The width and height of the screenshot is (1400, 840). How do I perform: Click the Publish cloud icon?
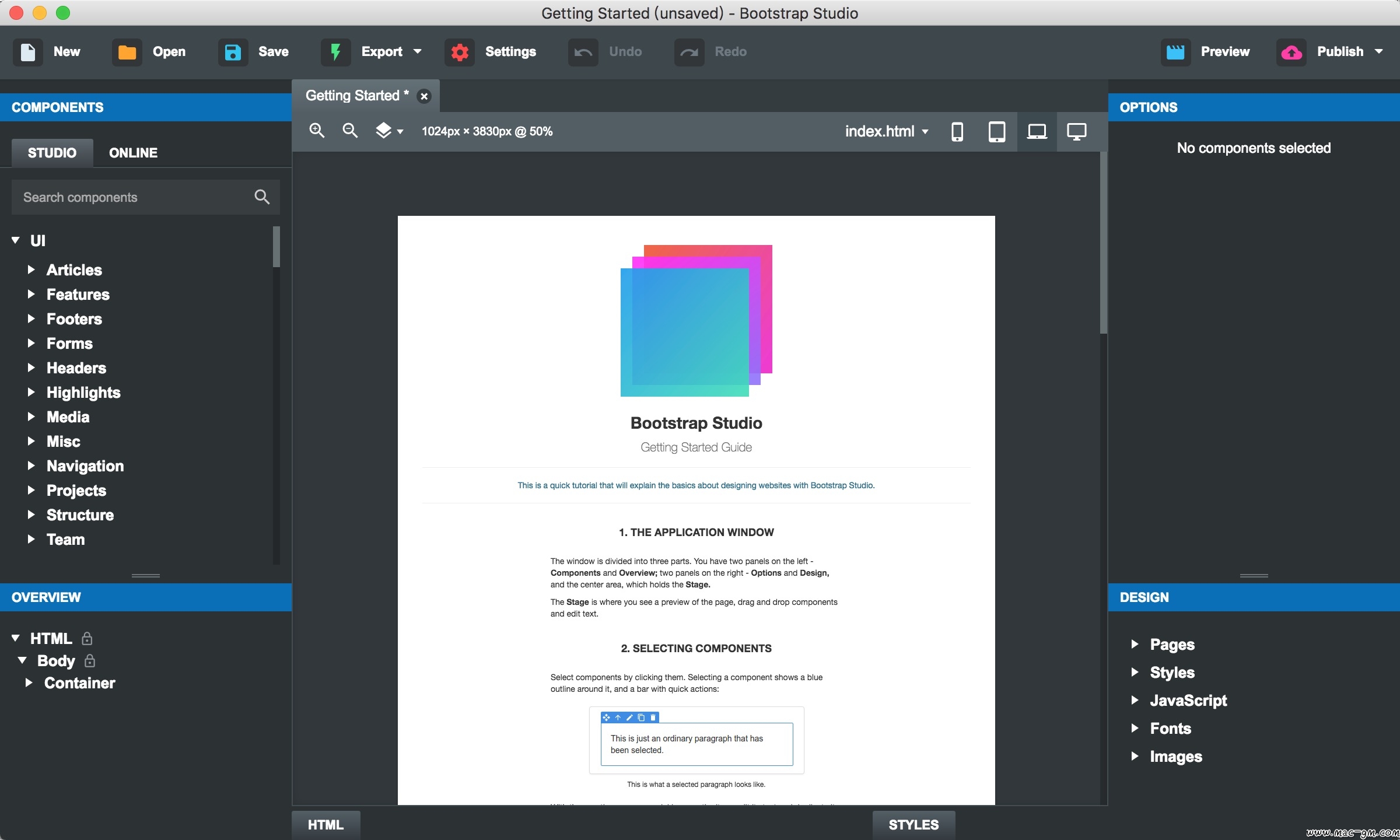click(1291, 52)
